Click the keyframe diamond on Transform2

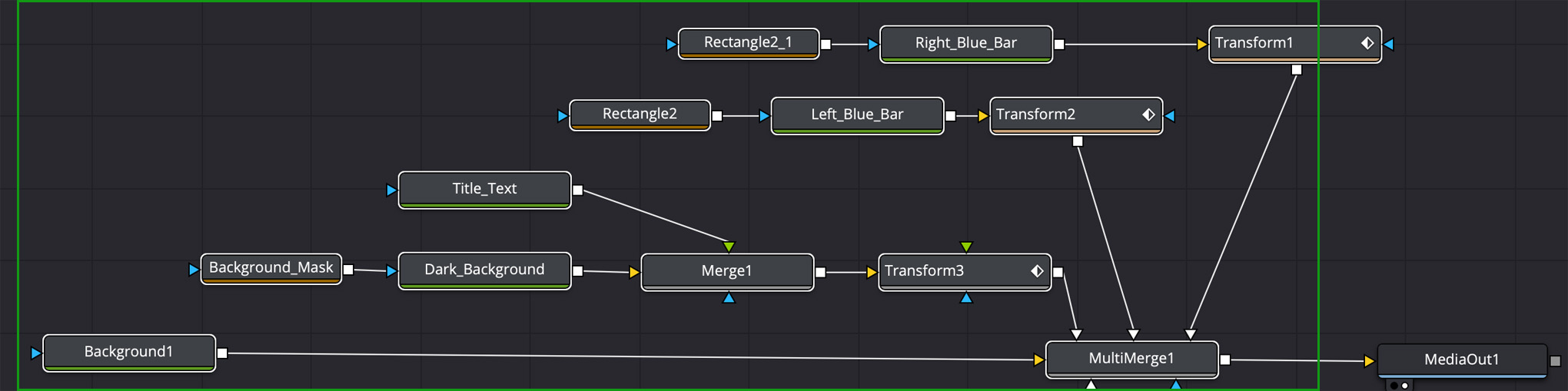point(1148,114)
